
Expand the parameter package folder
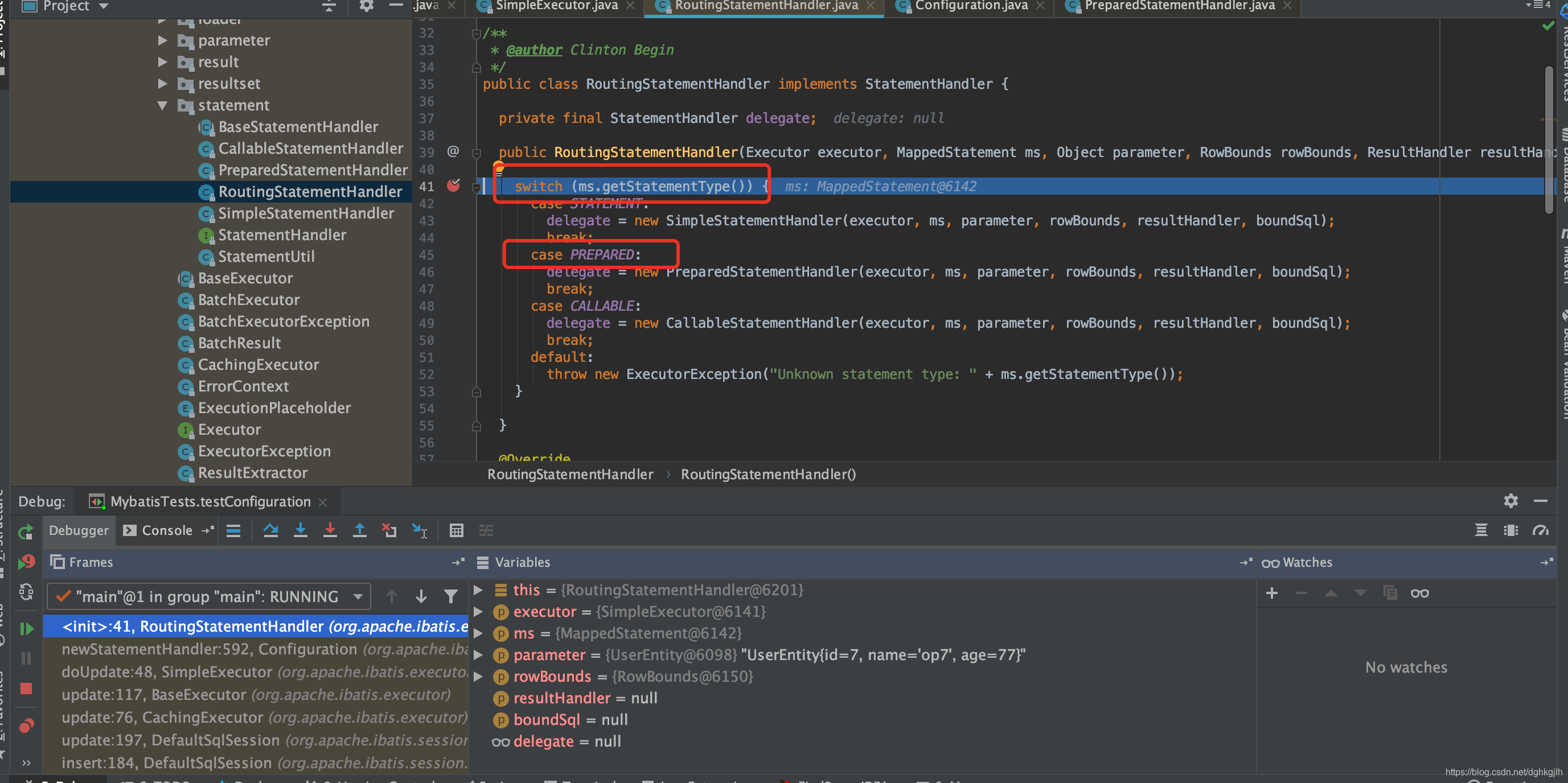[x=162, y=40]
